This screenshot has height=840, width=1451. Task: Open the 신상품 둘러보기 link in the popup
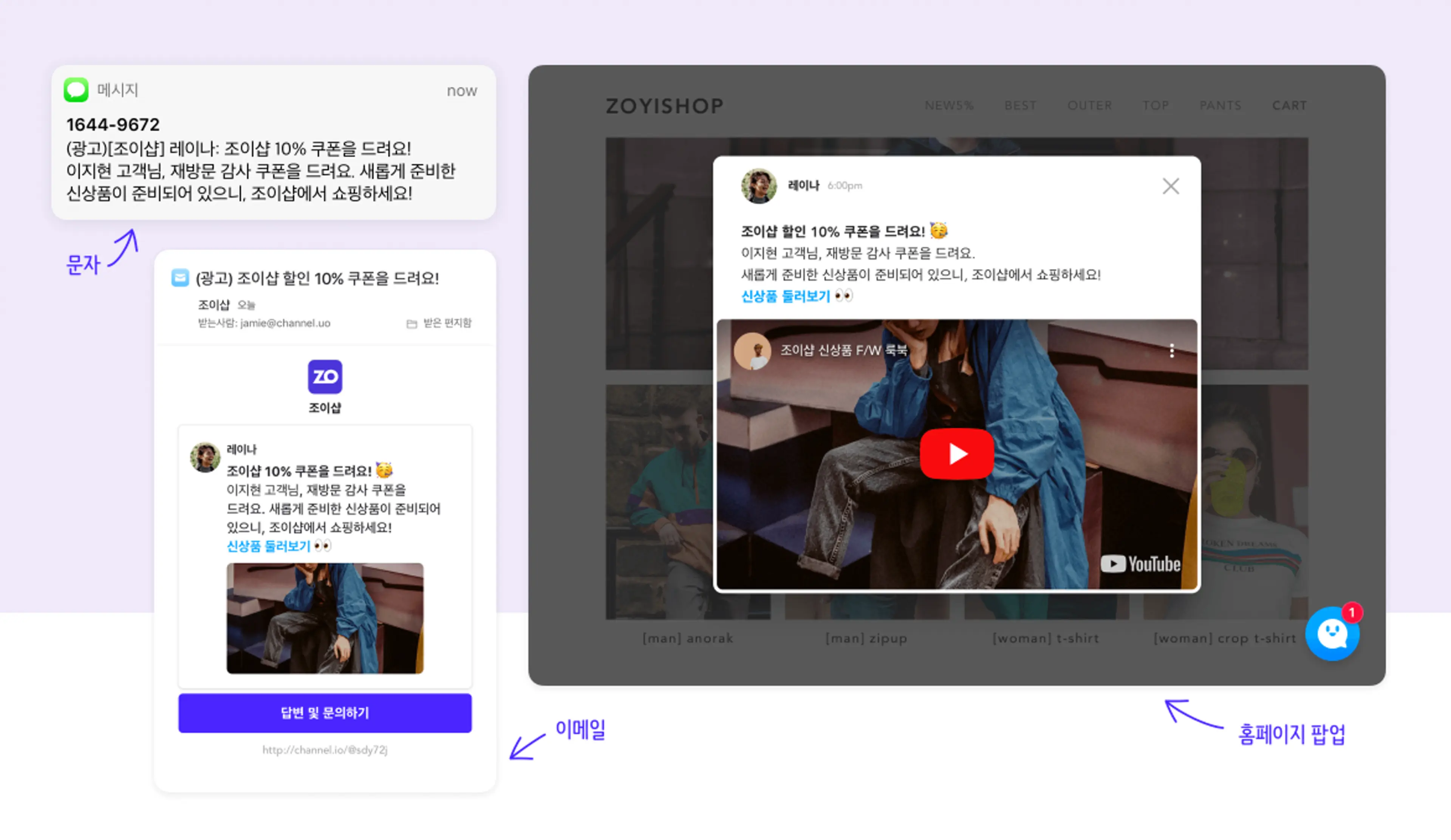pos(785,296)
